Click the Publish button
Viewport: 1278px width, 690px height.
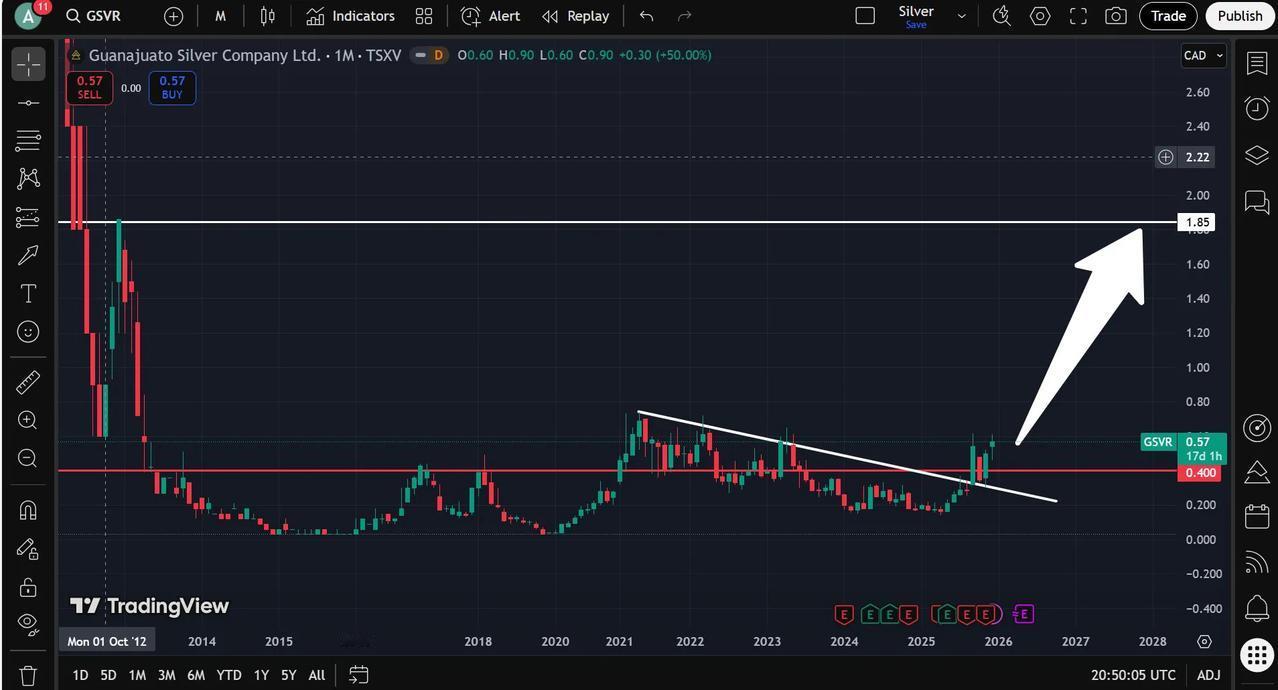tap(1240, 16)
